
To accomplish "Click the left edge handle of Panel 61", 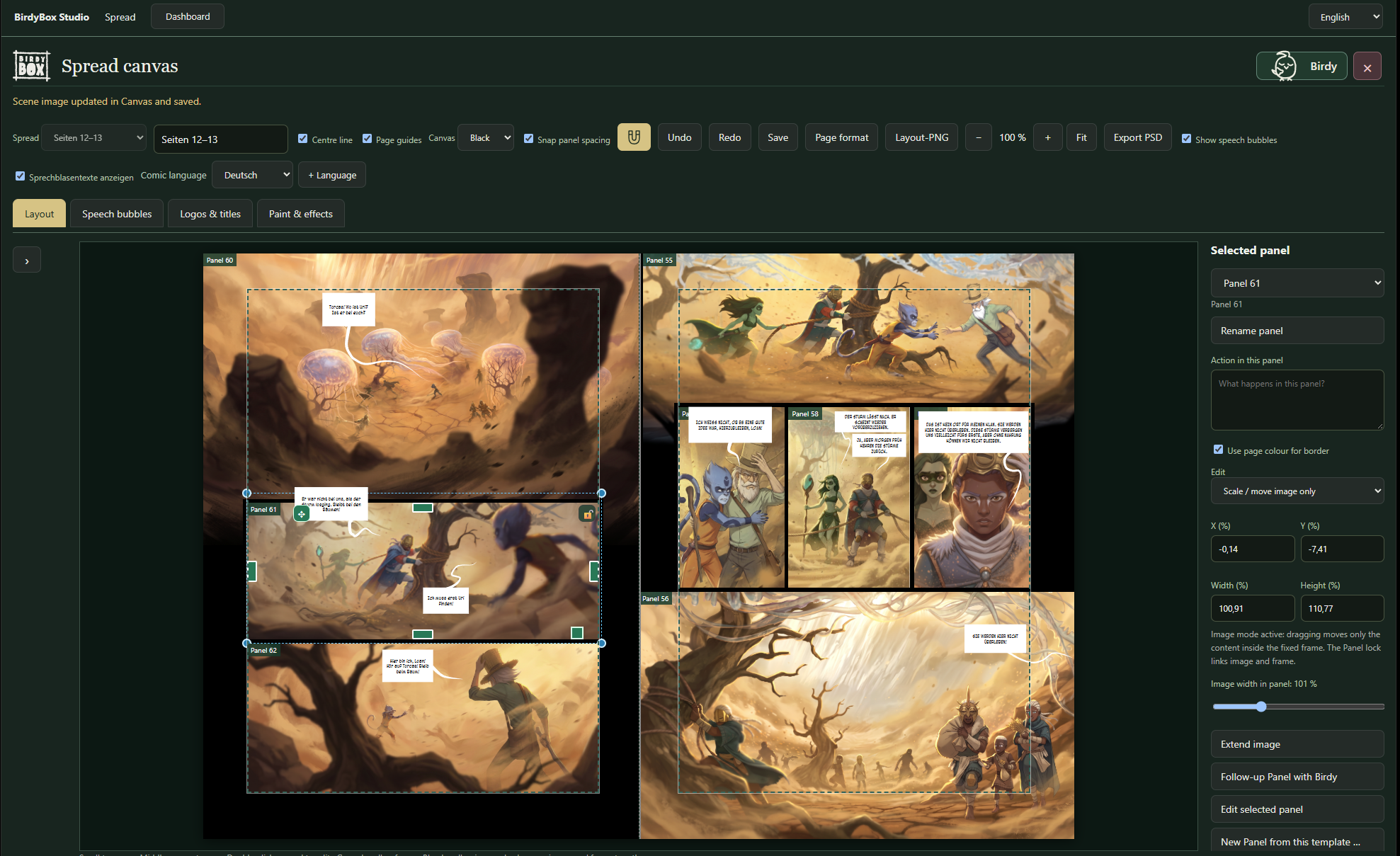I will click(x=251, y=571).
